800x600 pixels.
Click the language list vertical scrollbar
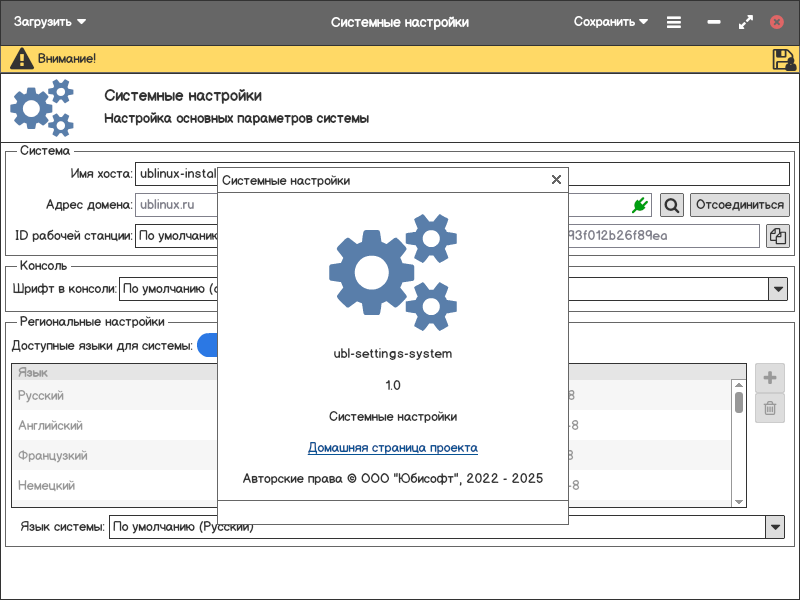click(x=739, y=402)
